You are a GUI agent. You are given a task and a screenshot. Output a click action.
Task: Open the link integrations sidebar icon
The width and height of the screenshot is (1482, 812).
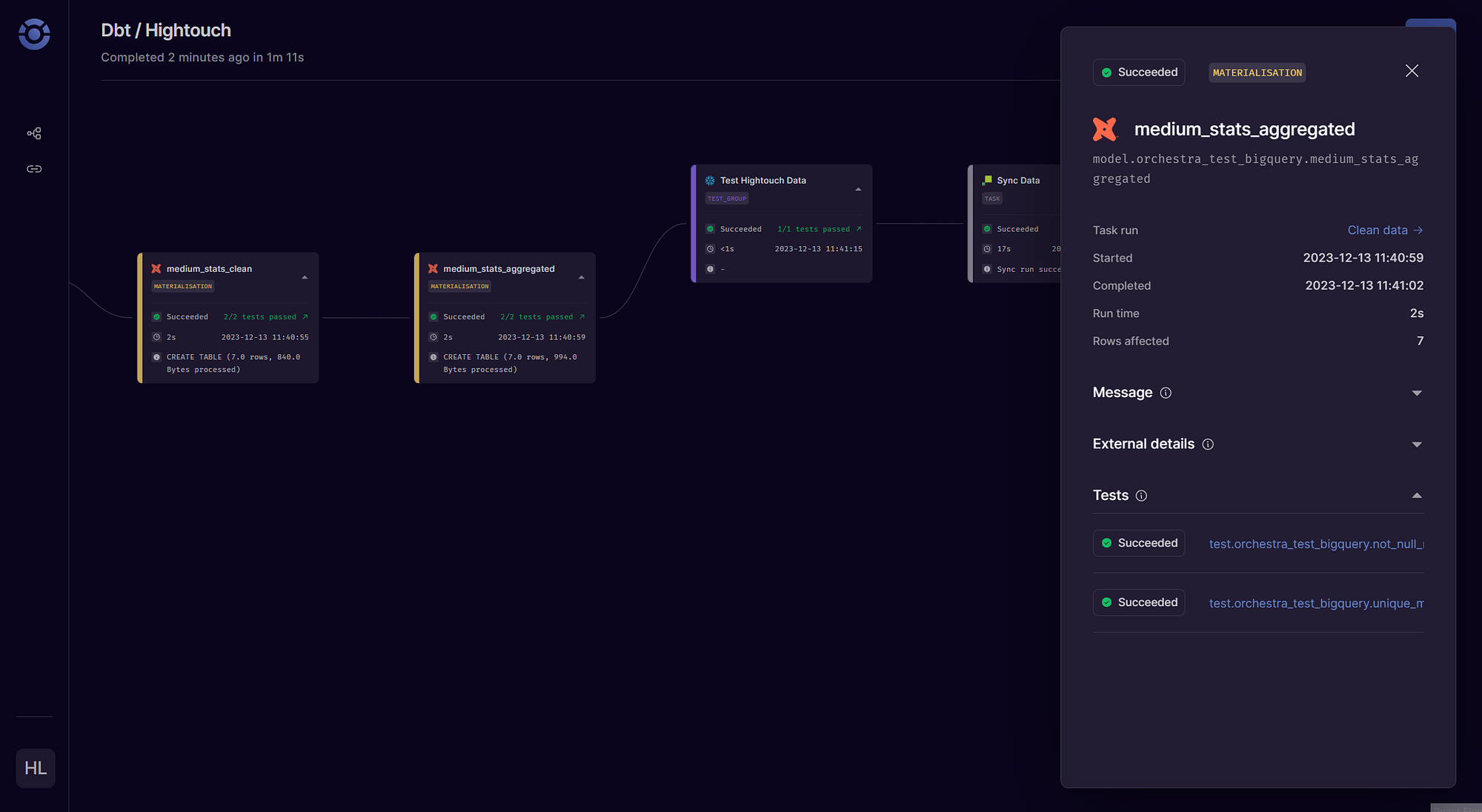click(34, 169)
